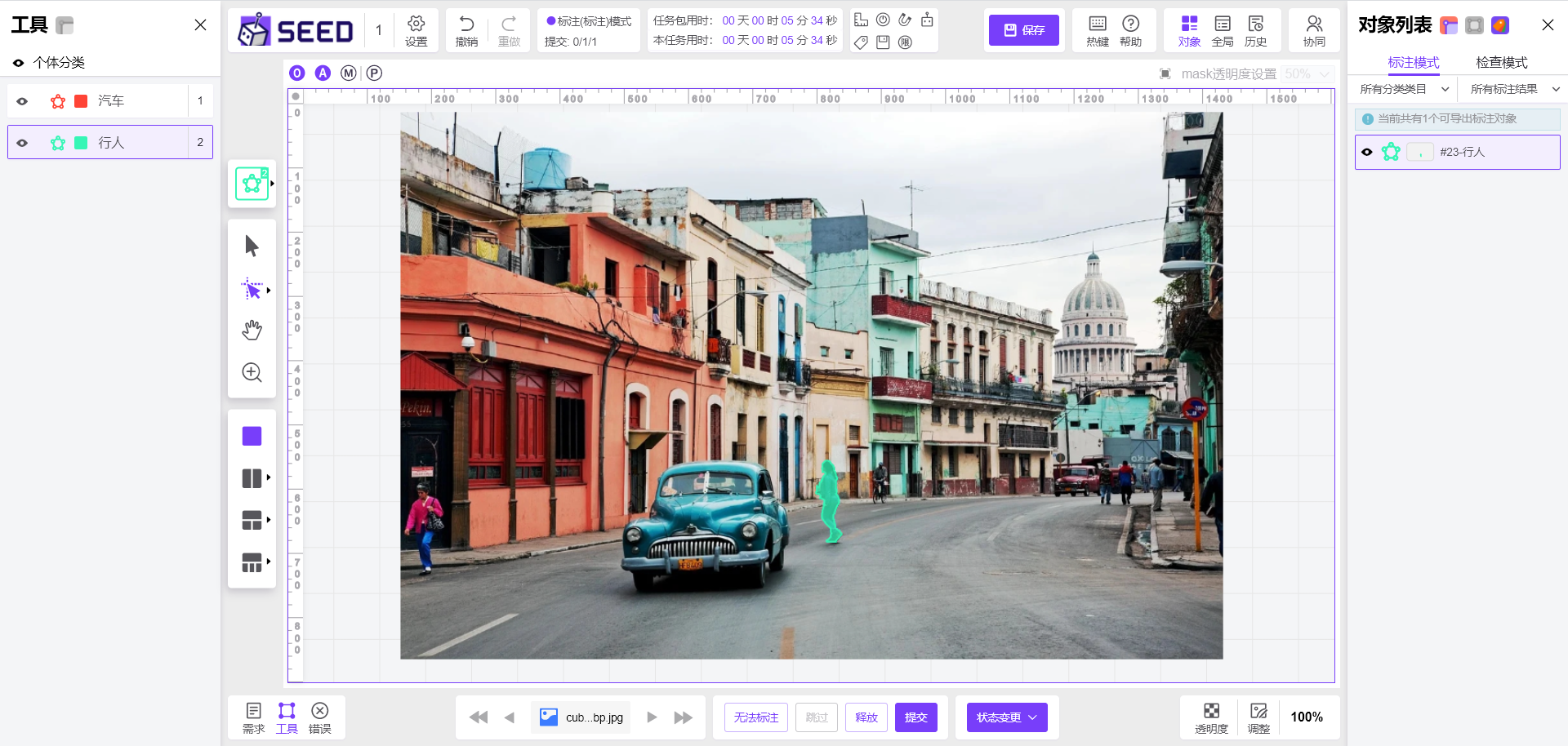The height and width of the screenshot is (746, 1568).
Task: Toggle visibility of 汽车 class
Action: (x=22, y=101)
